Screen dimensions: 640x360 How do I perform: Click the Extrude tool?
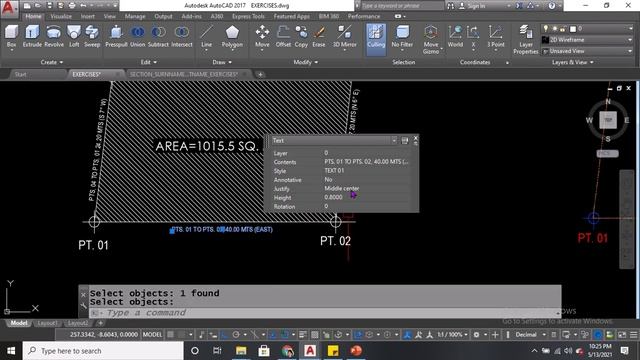click(x=32, y=36)
